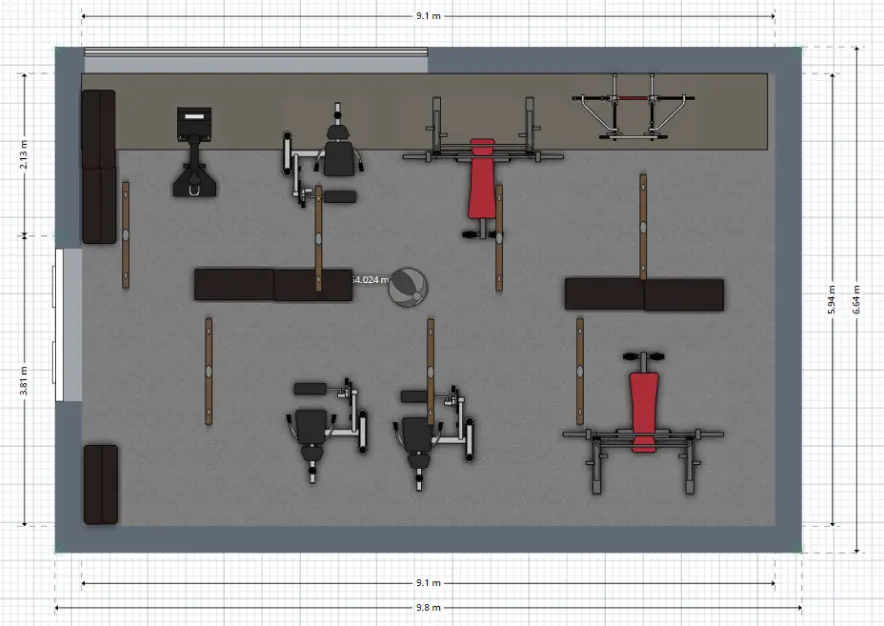
Task: Select the wooden beam nearest the left wall
Action: pos(126,236)
